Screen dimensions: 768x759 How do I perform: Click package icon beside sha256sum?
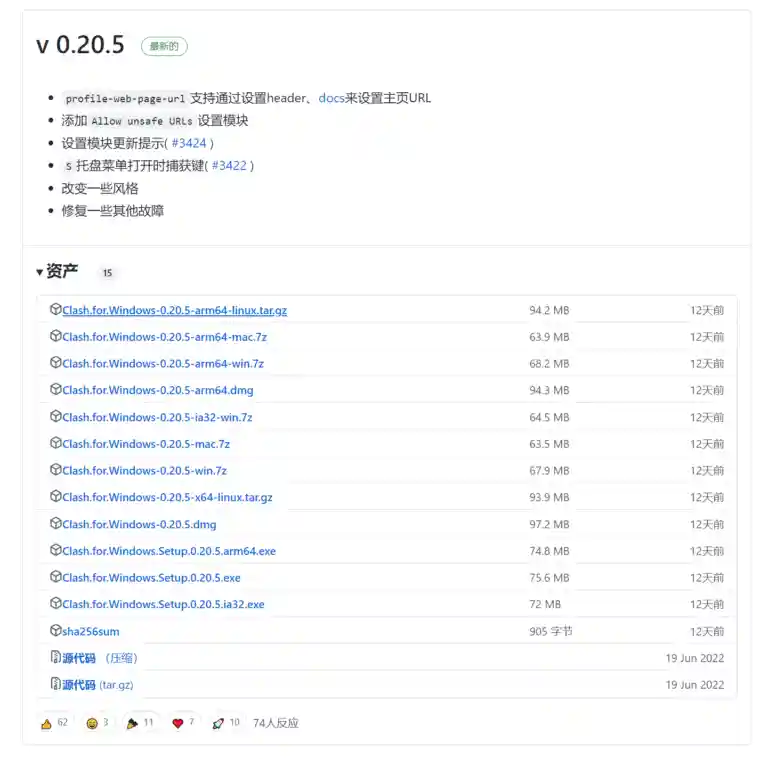point(55,630)
